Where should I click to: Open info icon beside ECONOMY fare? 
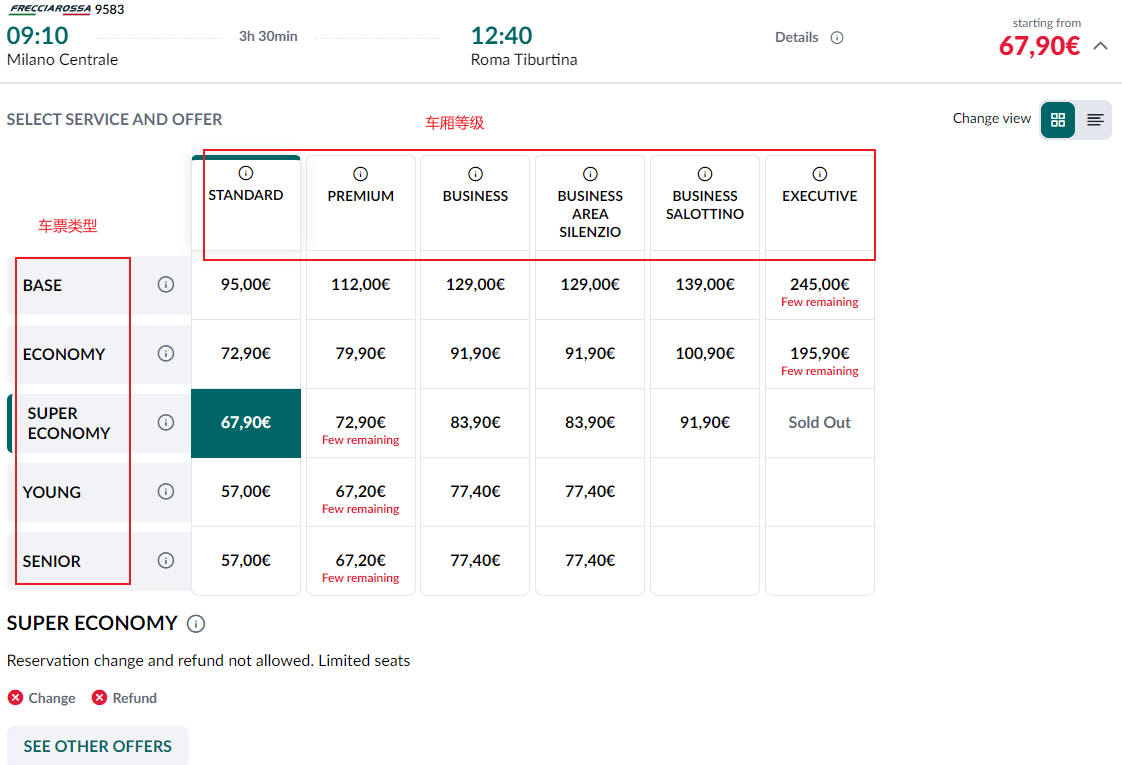pyautogui.click(x=166, y=353)
